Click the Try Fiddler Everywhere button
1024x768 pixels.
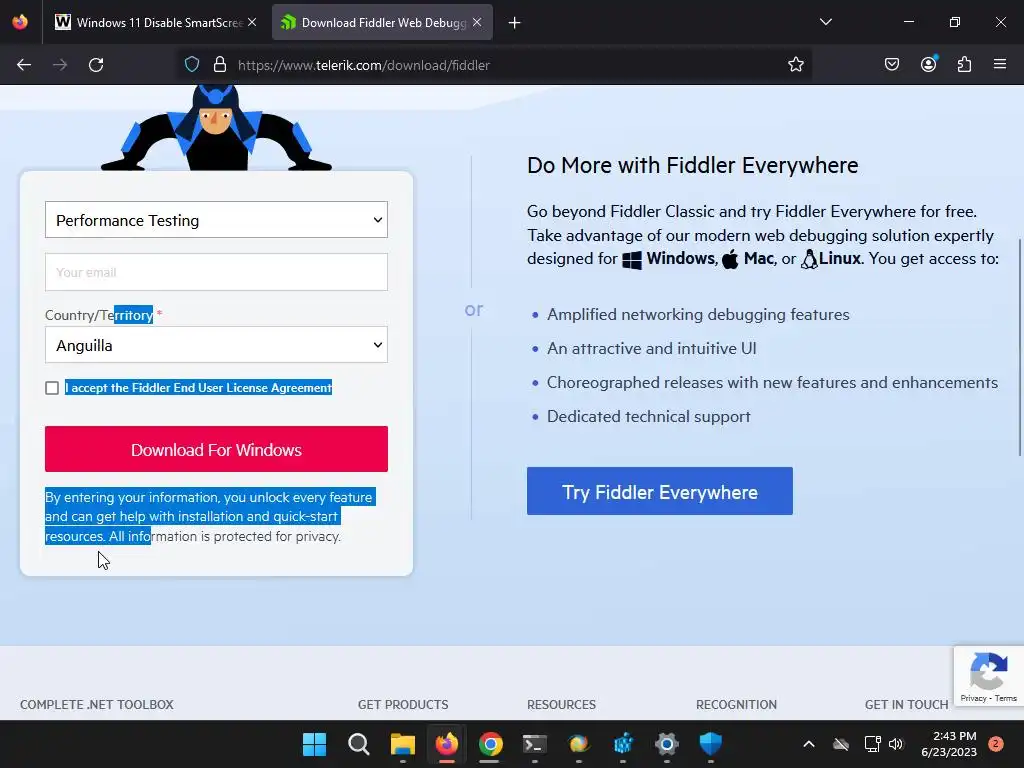click(660, 491)
